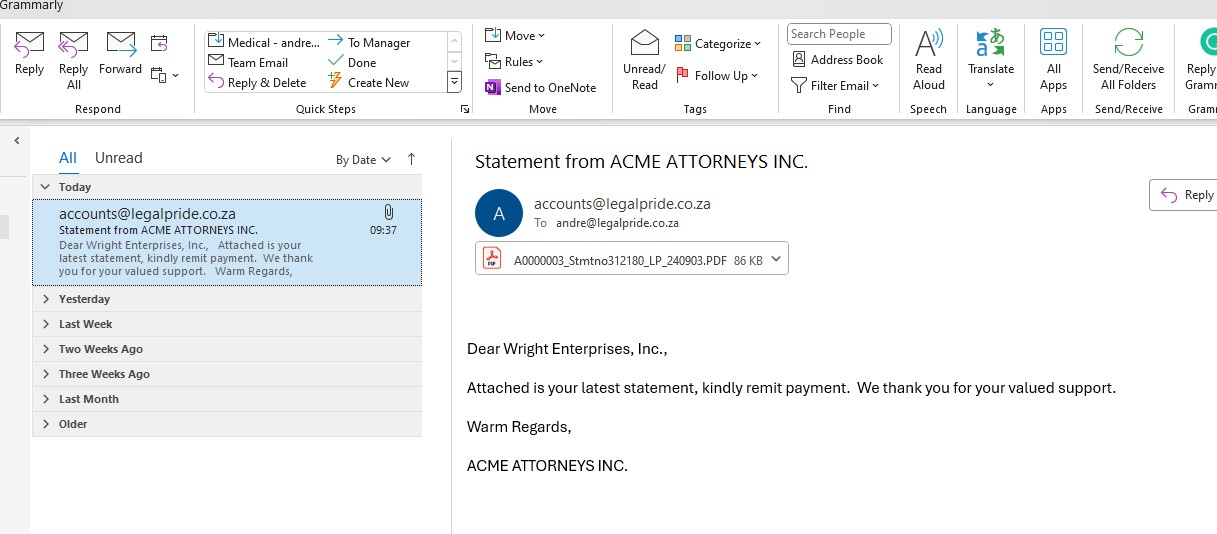Open the PDF attachment dropdown arrow

[777, 260]
